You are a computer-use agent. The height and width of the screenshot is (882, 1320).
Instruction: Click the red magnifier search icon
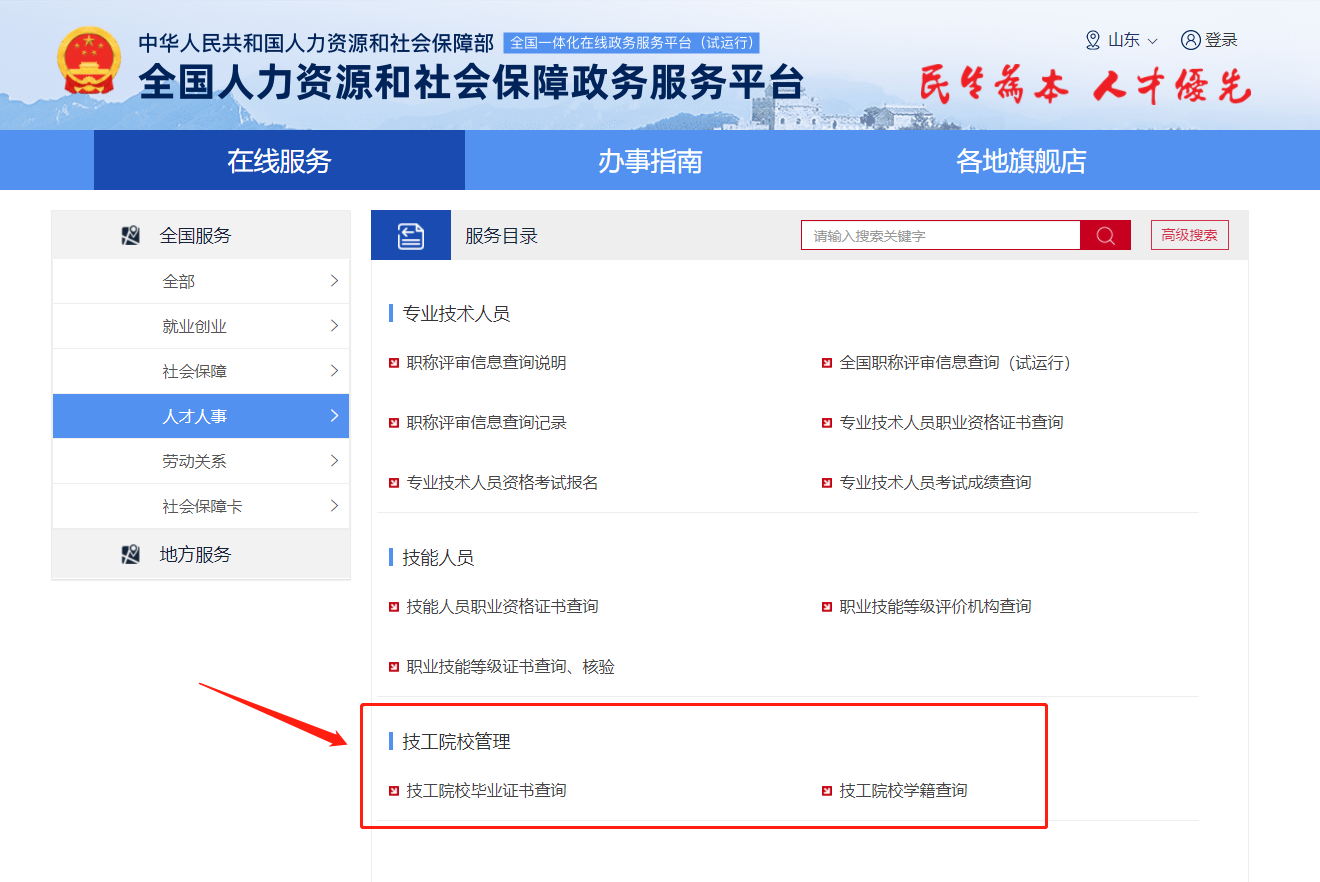tap(1105, 234)
